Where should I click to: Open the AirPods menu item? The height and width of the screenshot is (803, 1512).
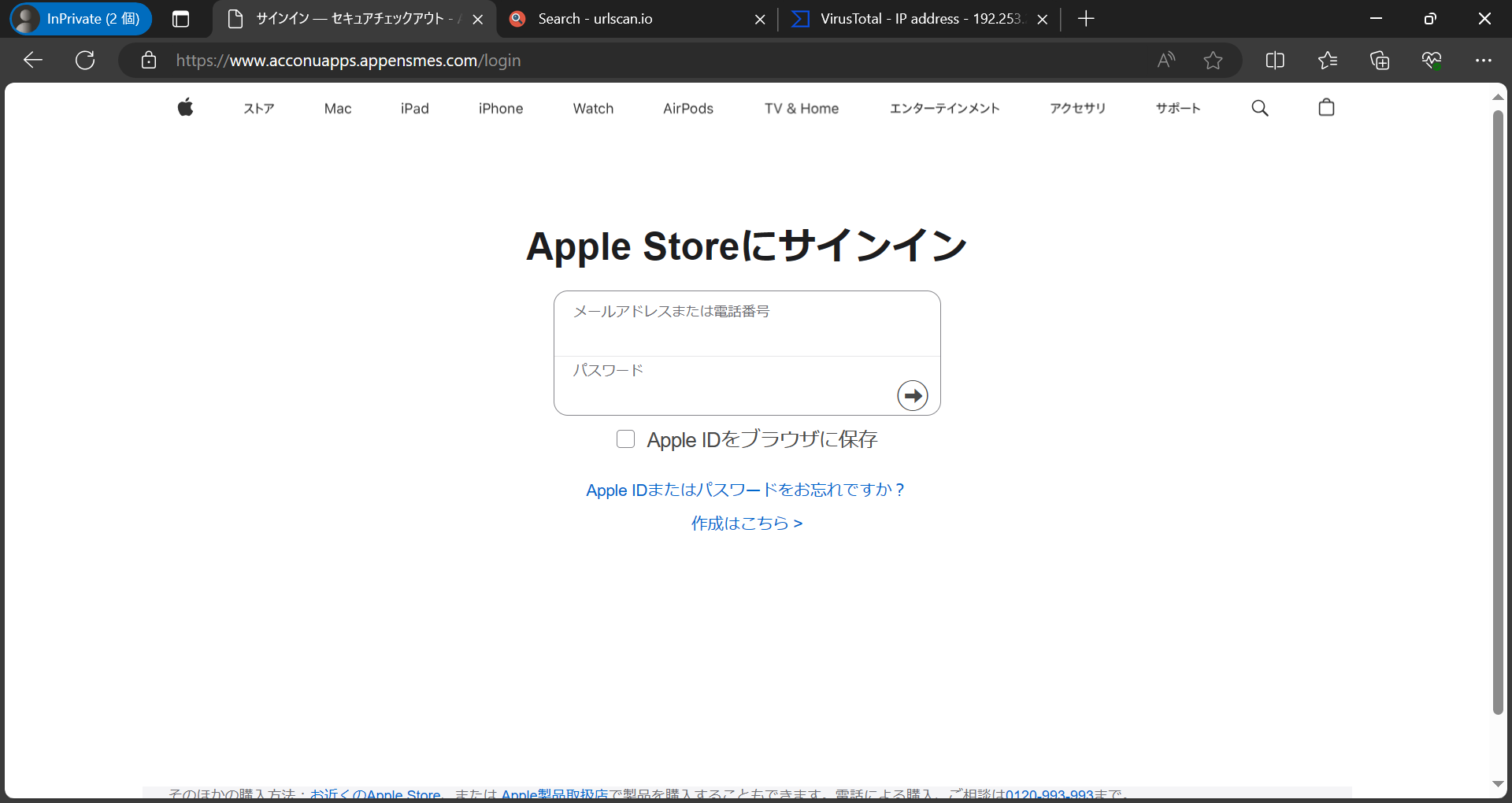point(688,109)
